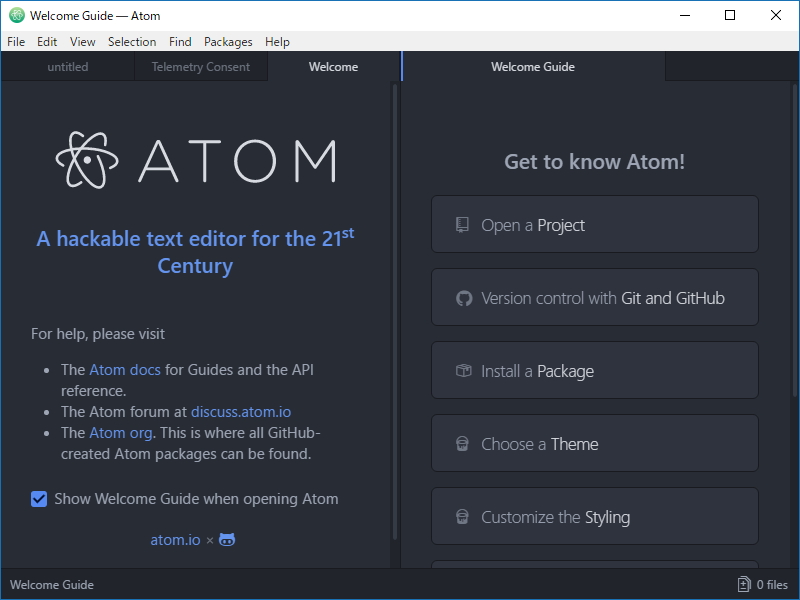Open the Packages menu
The image size is (800, 600).
228,42
